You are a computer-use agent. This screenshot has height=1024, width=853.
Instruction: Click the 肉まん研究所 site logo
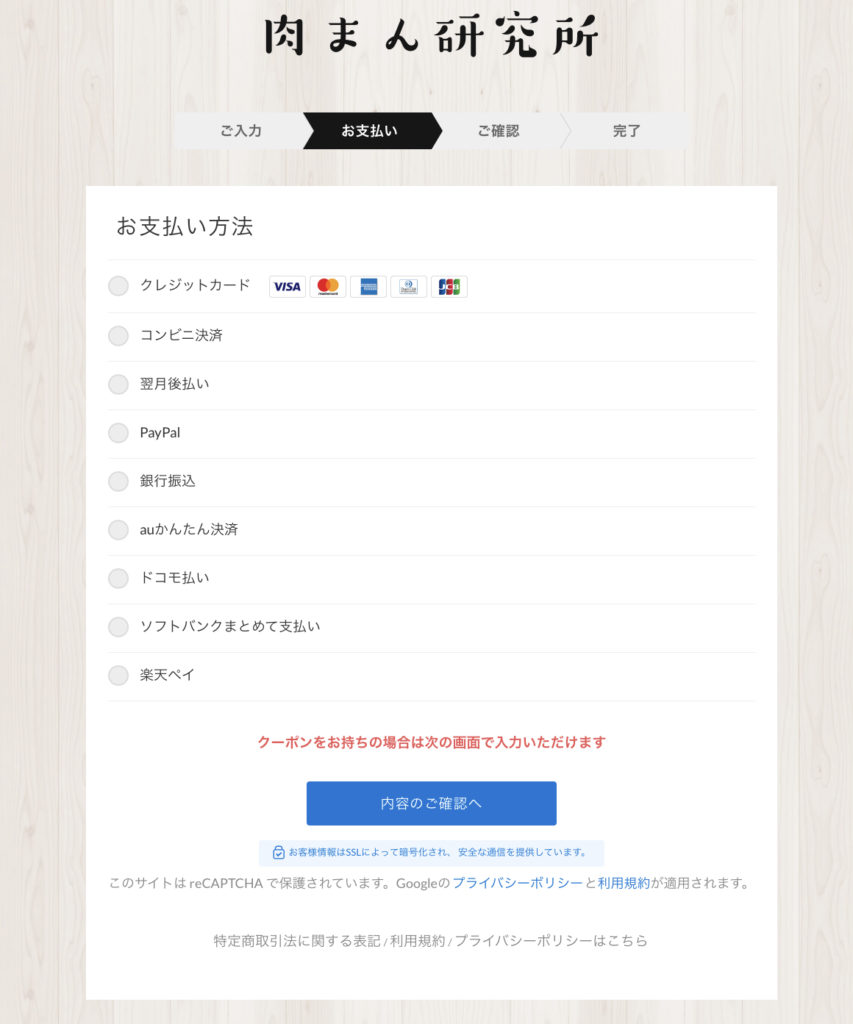pyautogui.click(x=431, y=36)
